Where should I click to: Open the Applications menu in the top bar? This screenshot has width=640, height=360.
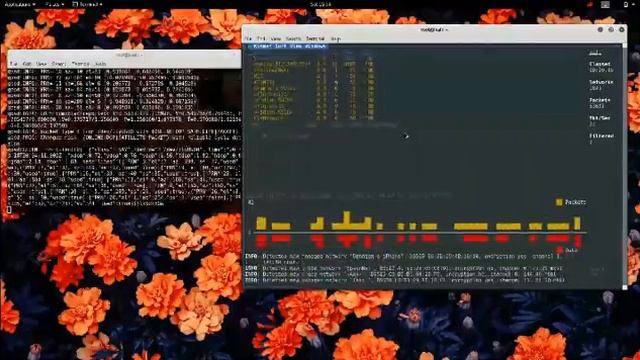point(19,4)
